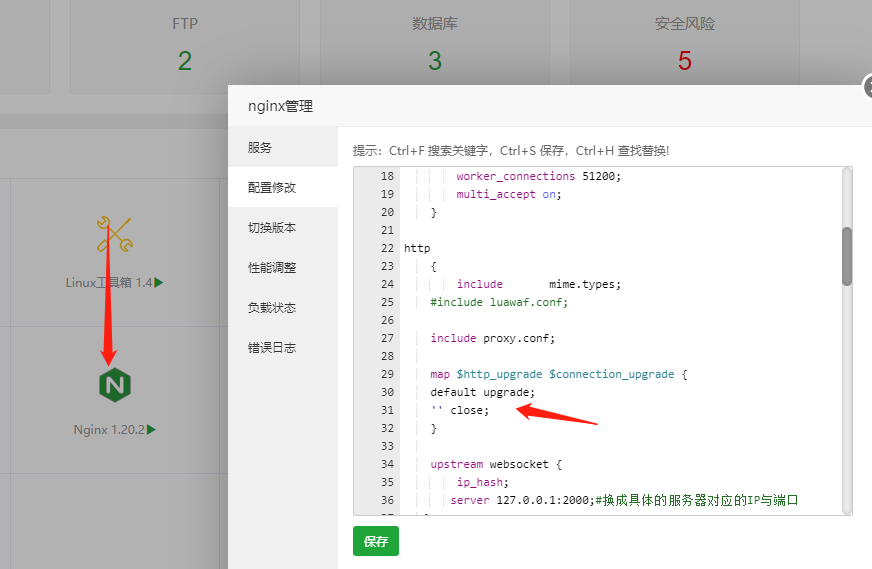
Task: Click line number 22 in gutter
Action: (x=387, y=248)
